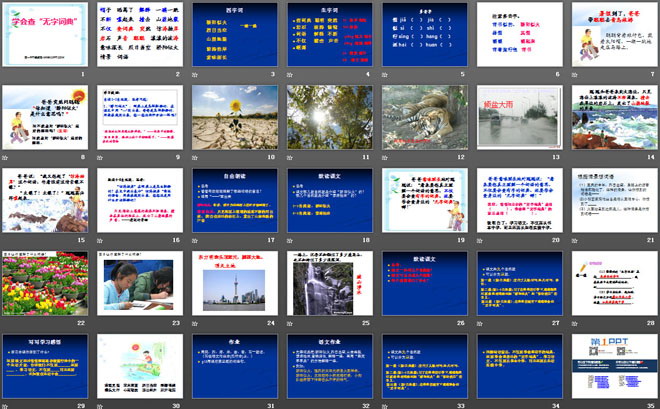Select slide 12 tiger photo thumbnail
Screen dimensions: 660x409
421,117
